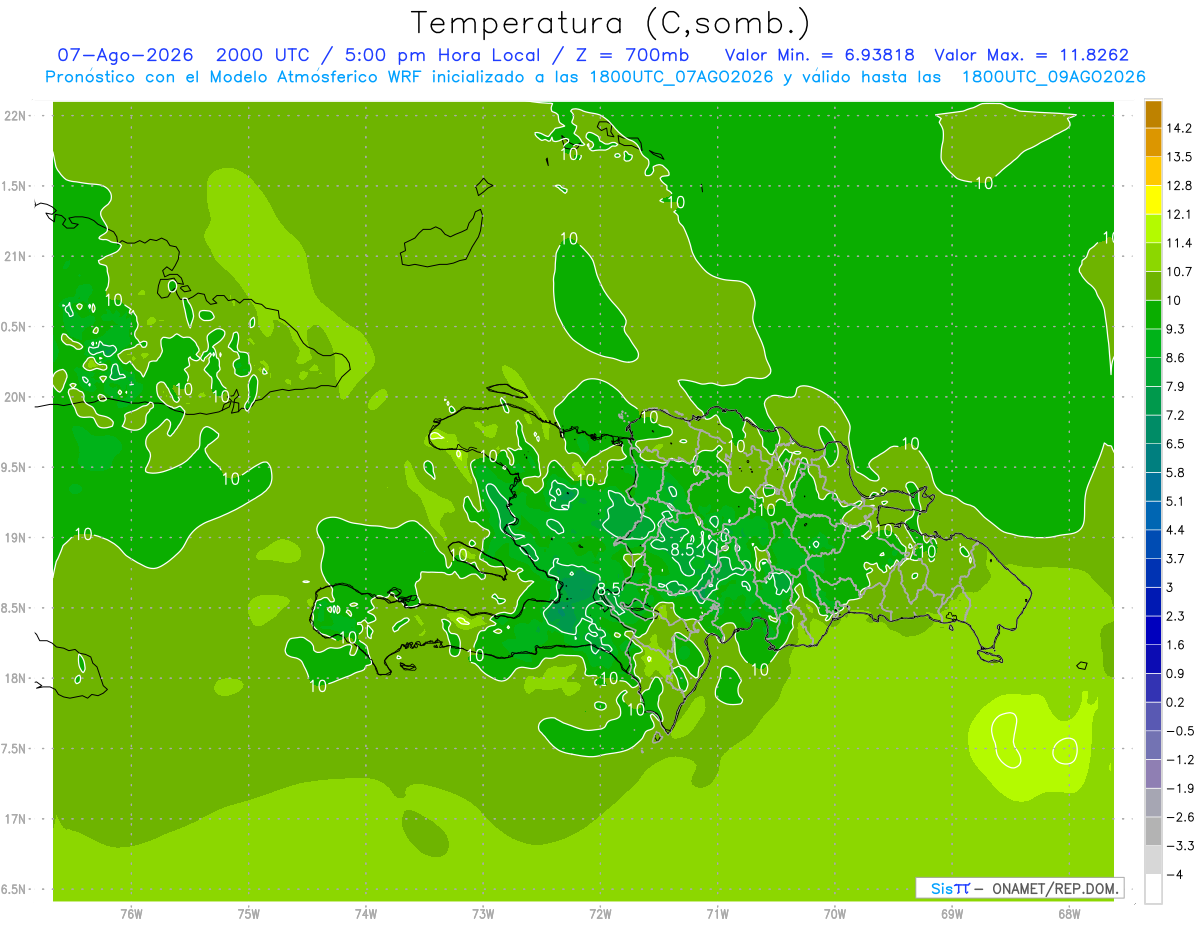Click the '6.5N' latitude axis label
Image resolution: width=1200 pixels, height=927 pixels.
(14, 889)
